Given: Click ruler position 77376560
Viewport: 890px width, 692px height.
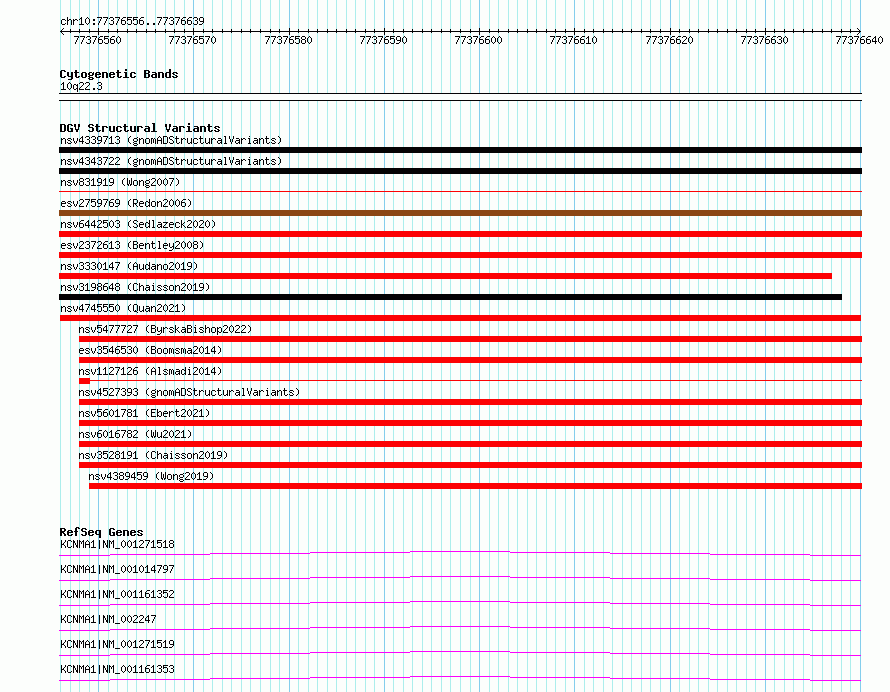Looking at the screenshot, I should coord(98,40).
